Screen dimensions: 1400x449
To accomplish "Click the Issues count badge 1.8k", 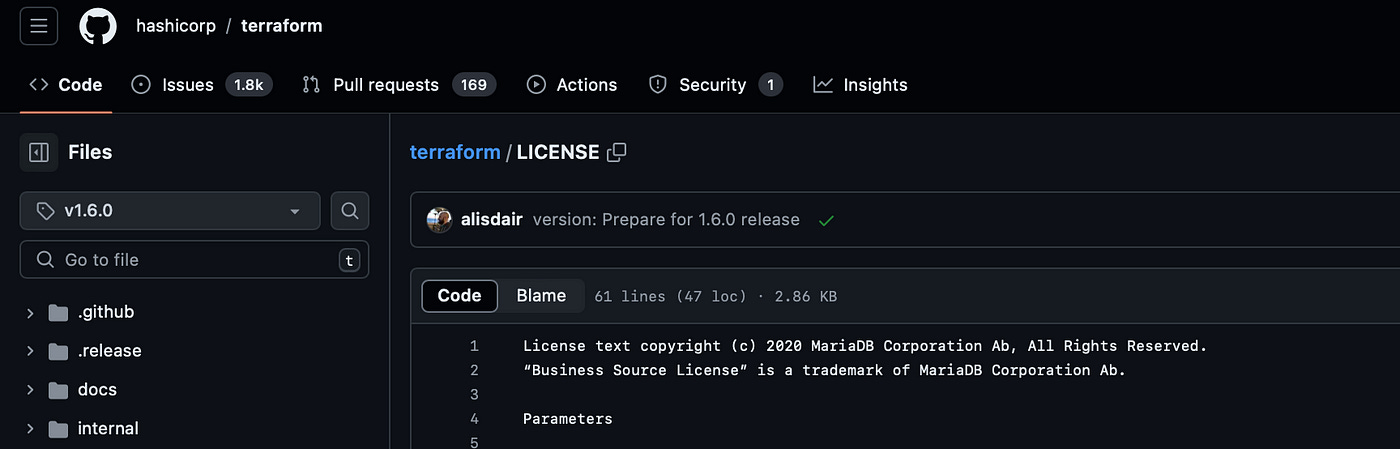I will coord(248,85).
